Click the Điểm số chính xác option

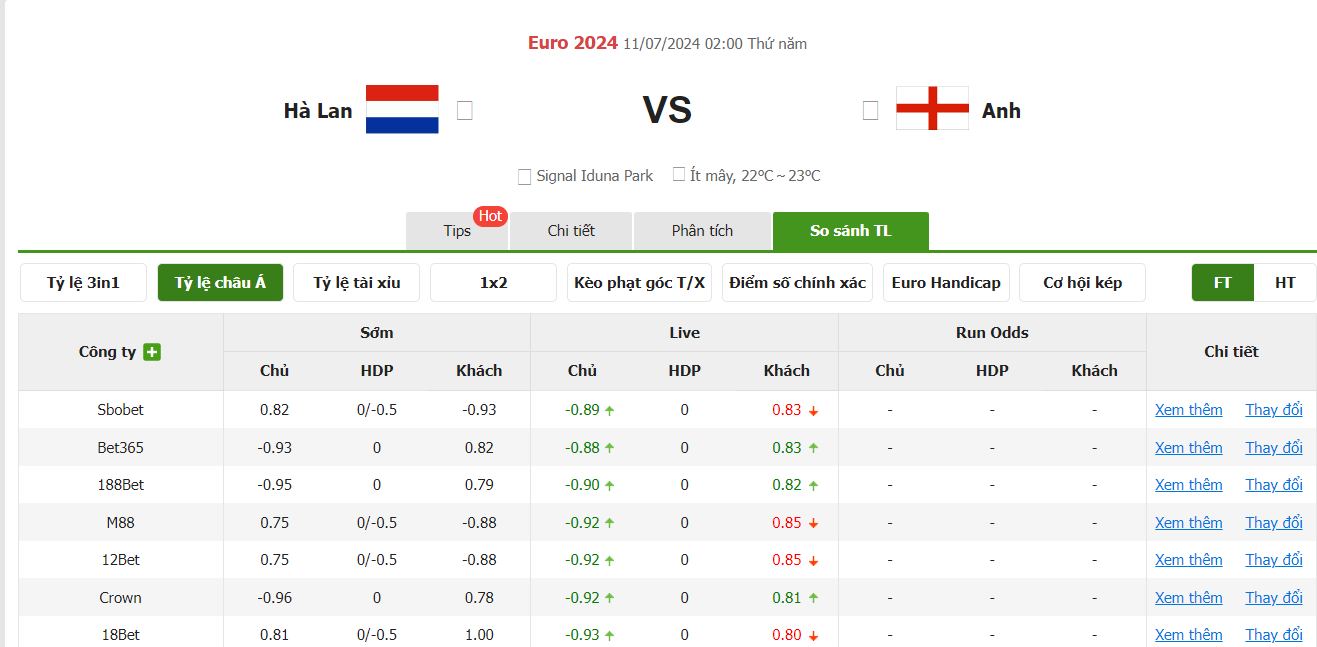tap(797, 282)
